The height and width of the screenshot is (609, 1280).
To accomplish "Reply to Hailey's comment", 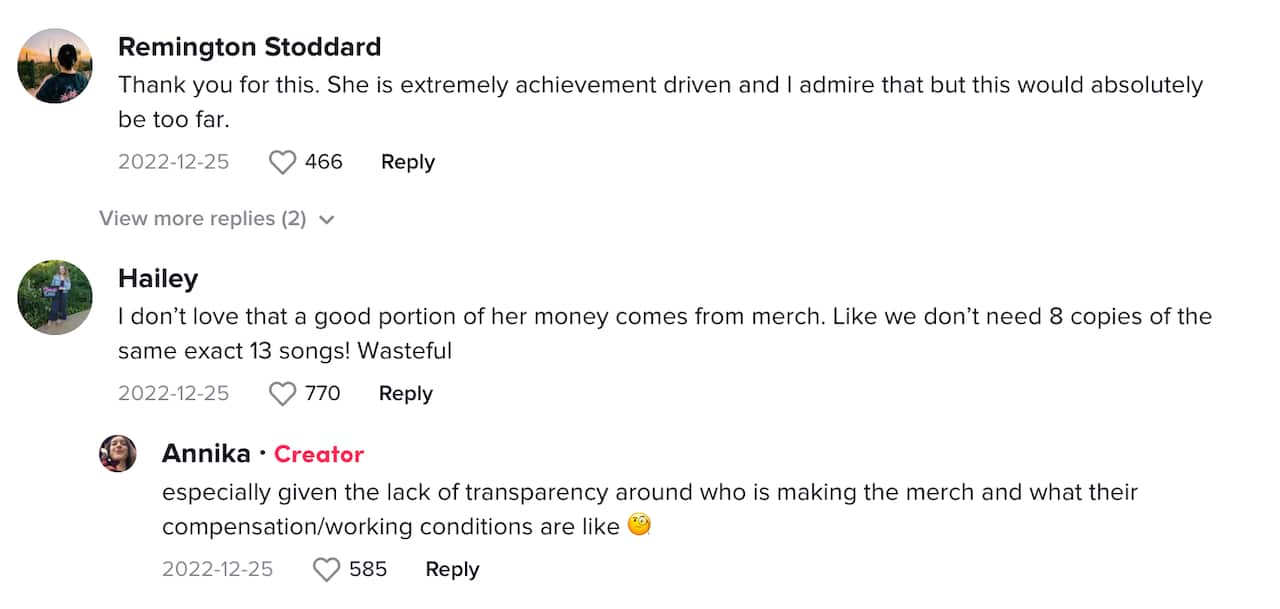I will click(x=405, y=393).
